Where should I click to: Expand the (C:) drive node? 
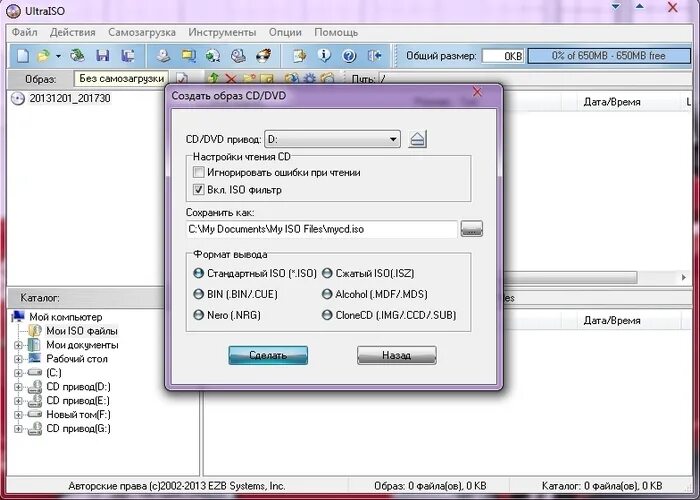[18, 373]
